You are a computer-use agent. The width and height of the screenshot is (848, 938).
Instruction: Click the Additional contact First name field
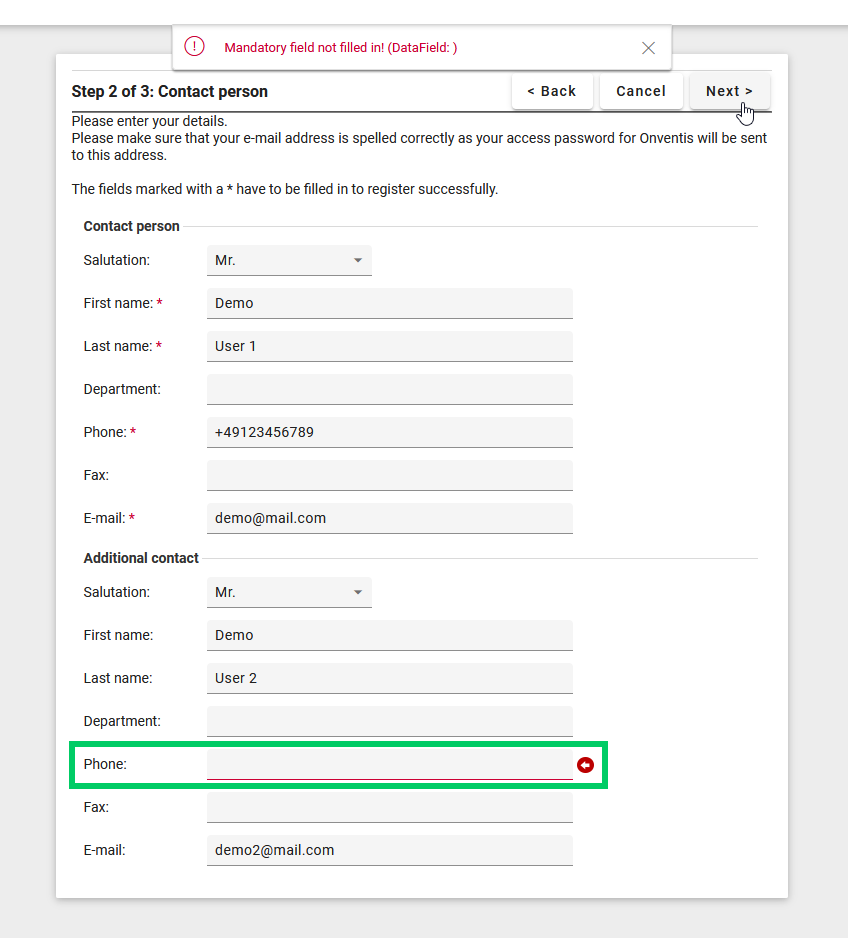click(389, 635)
